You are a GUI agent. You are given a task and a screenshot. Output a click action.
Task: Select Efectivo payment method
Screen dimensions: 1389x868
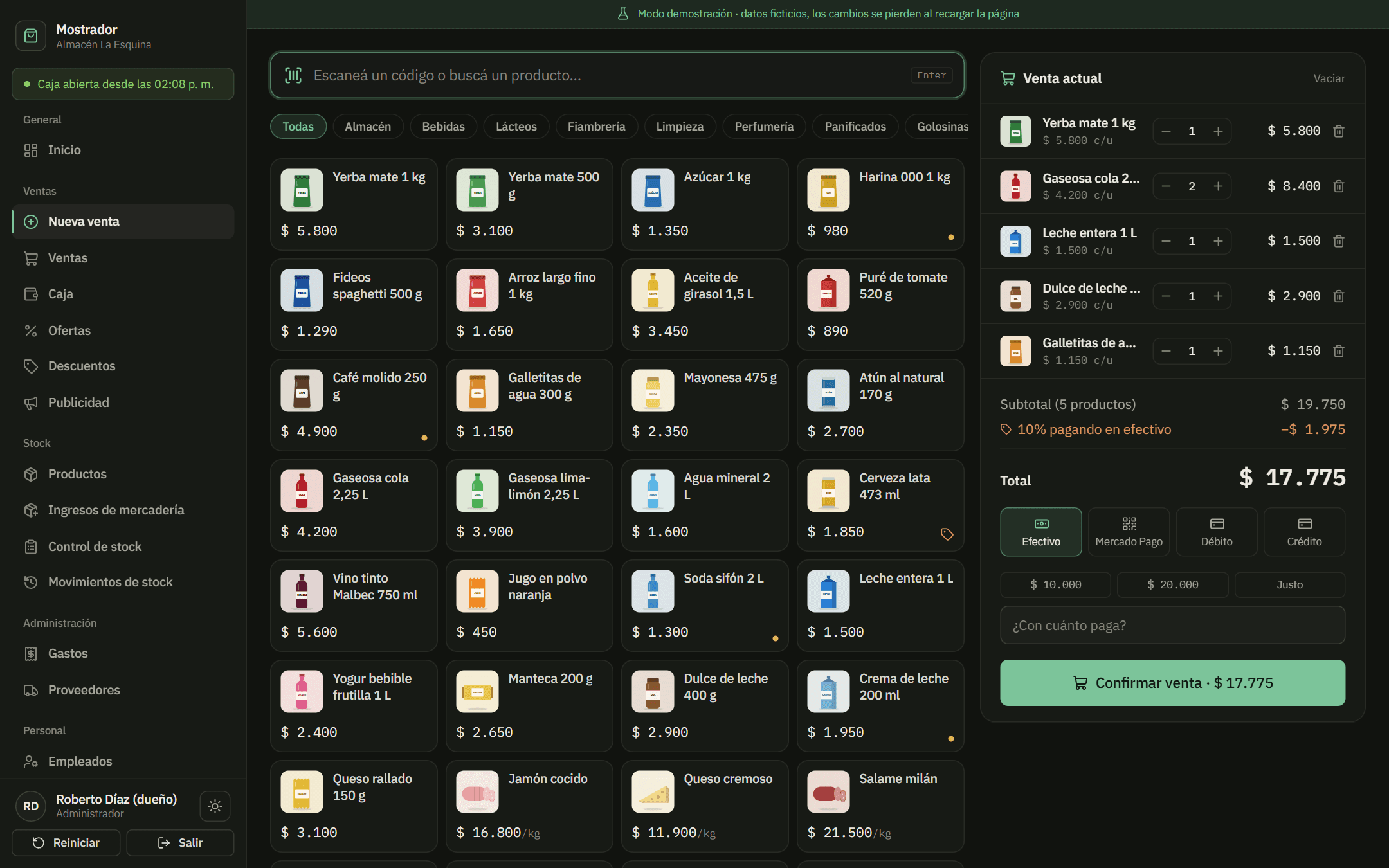click(x=1041, y=532)
